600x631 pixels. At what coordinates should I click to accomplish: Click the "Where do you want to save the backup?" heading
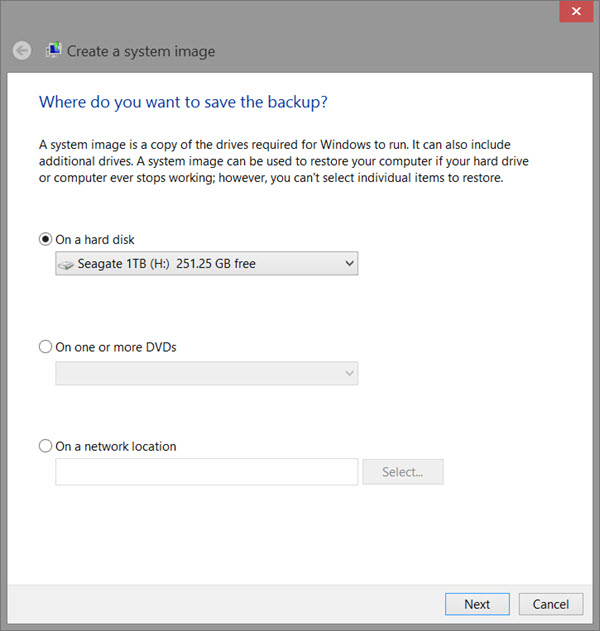tap(184, 102)
